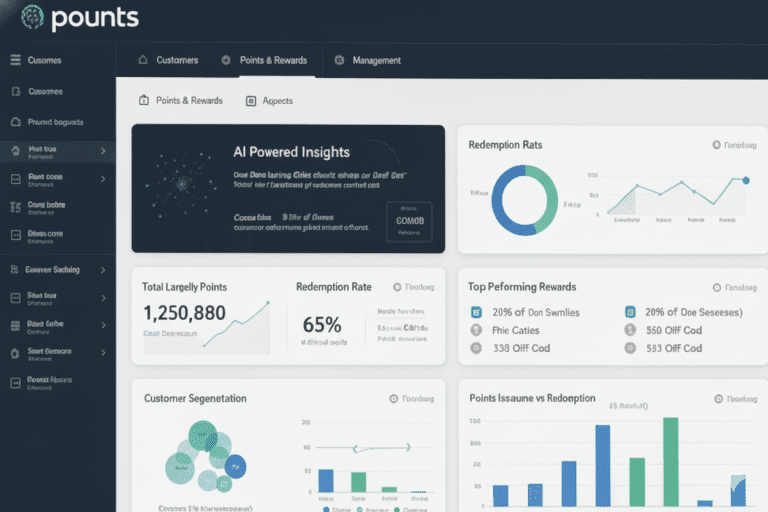This screenshot has height=512, width=768.
Task: Toggle the option in Customer Segenetation card header
Action: [394, 398]
